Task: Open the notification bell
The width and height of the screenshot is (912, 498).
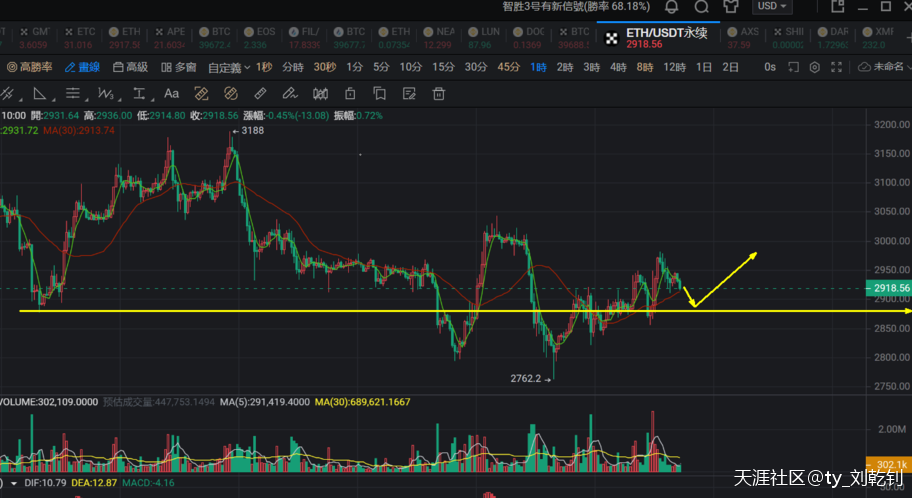Action: coord(702,7)
